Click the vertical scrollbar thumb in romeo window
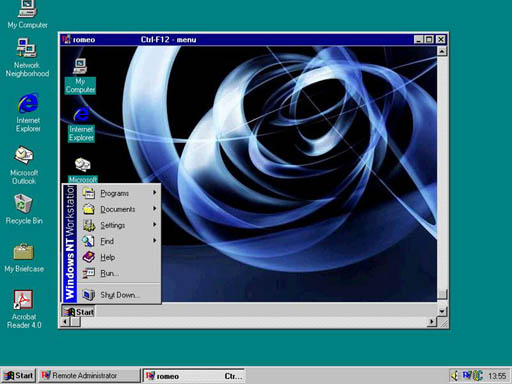512x384 pixels. coord(442,294)
